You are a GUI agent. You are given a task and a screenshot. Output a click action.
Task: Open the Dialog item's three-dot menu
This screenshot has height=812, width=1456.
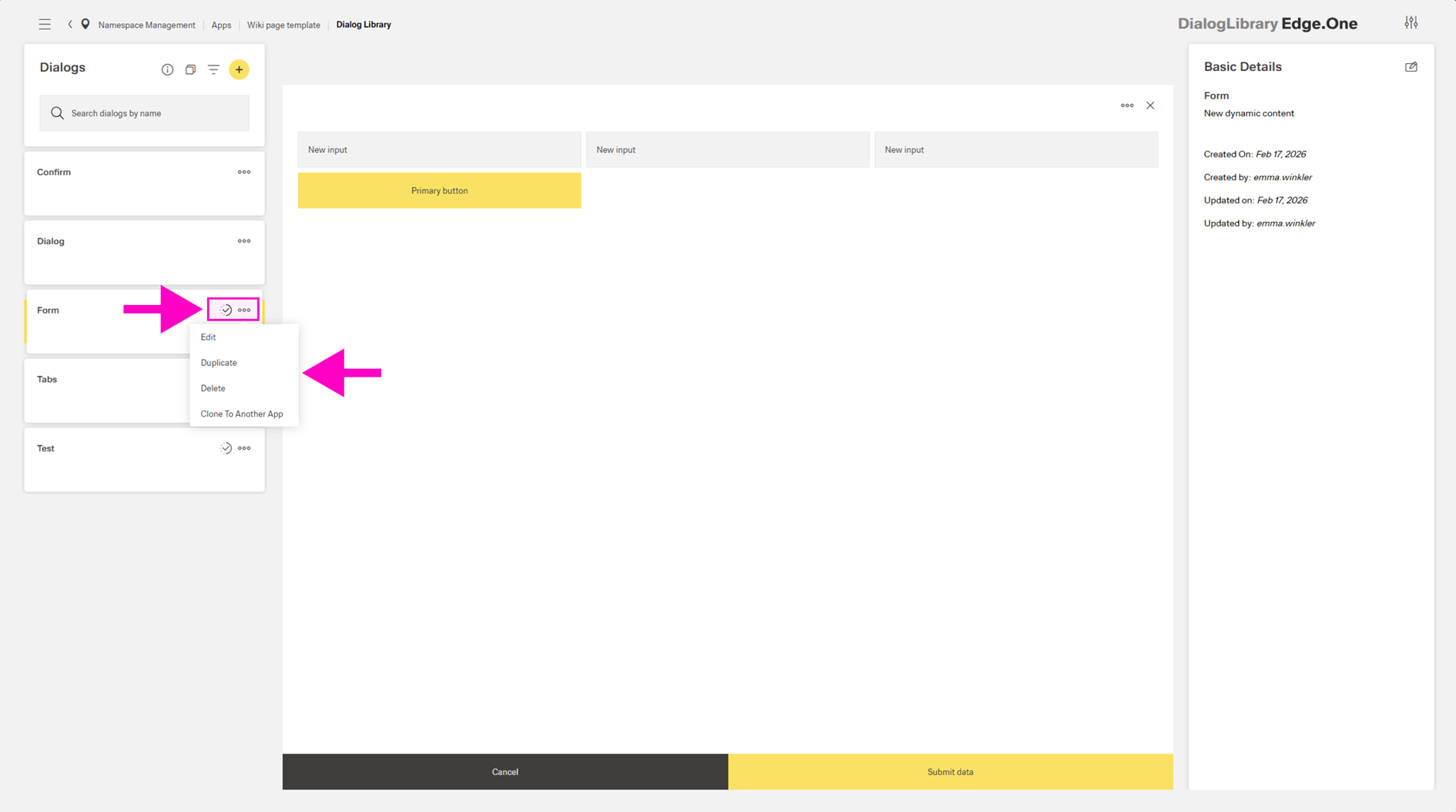coord(244,241)
